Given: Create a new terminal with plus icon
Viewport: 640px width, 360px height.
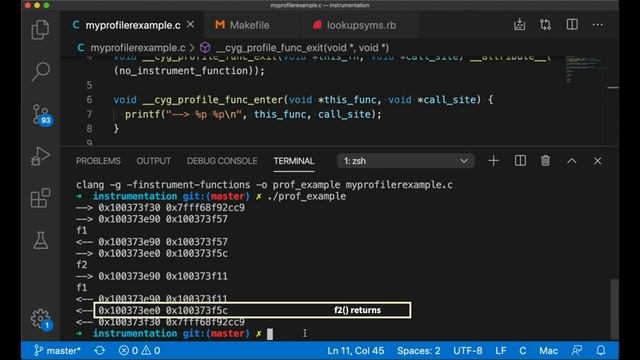Looking at the screenshot, I should [493, 161].
